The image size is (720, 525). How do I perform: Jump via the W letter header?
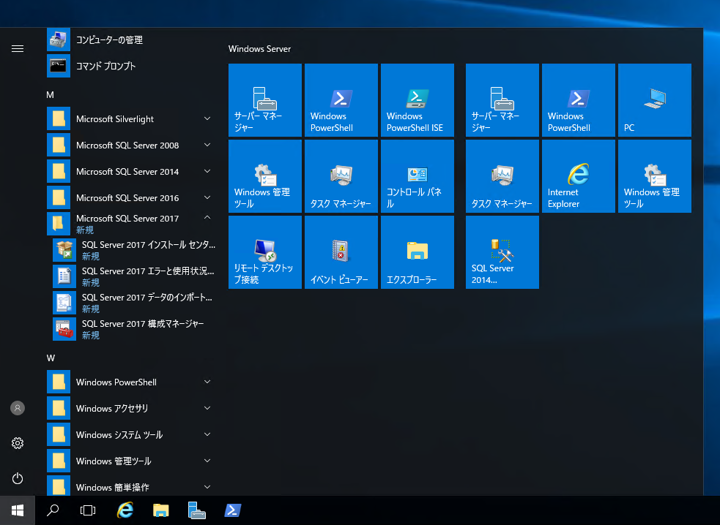(51, 358)
